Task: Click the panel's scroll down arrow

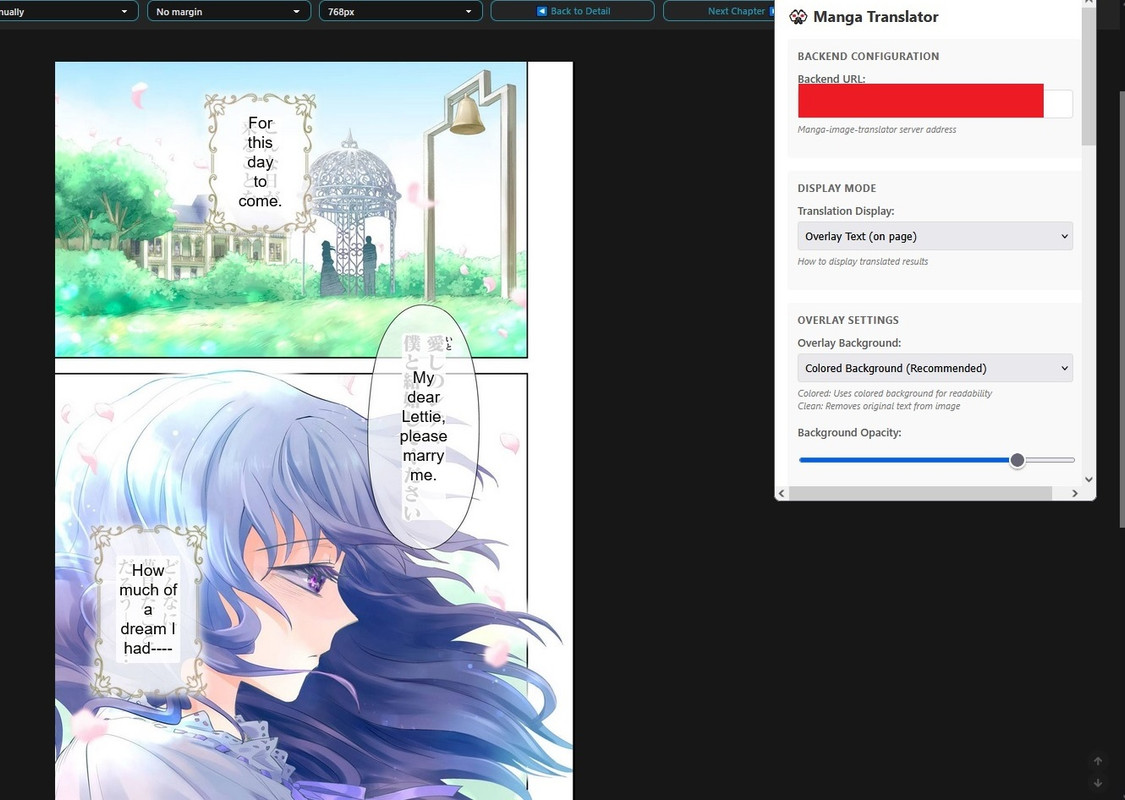Action: 1088,479
